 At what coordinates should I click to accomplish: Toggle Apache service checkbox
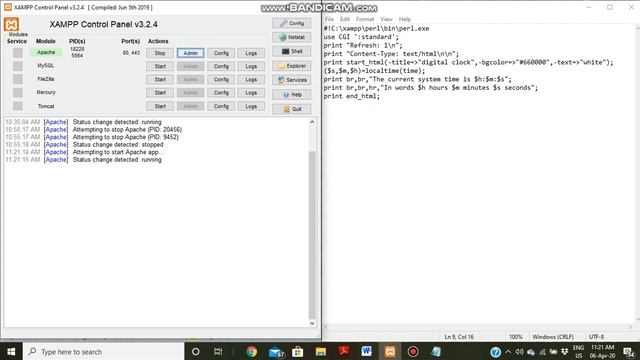(x=18, y=53)
